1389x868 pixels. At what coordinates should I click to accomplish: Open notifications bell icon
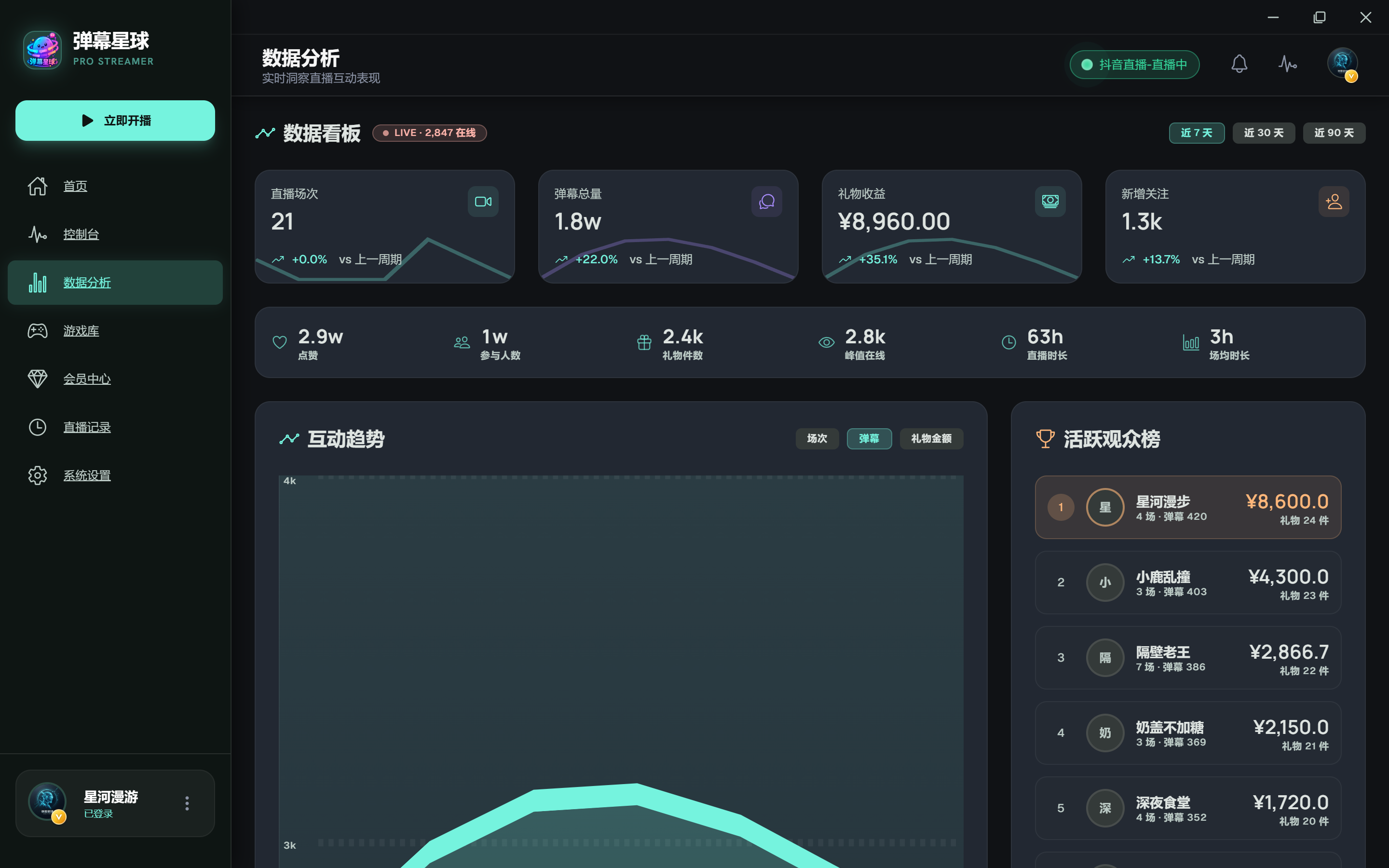[1239, 64]
